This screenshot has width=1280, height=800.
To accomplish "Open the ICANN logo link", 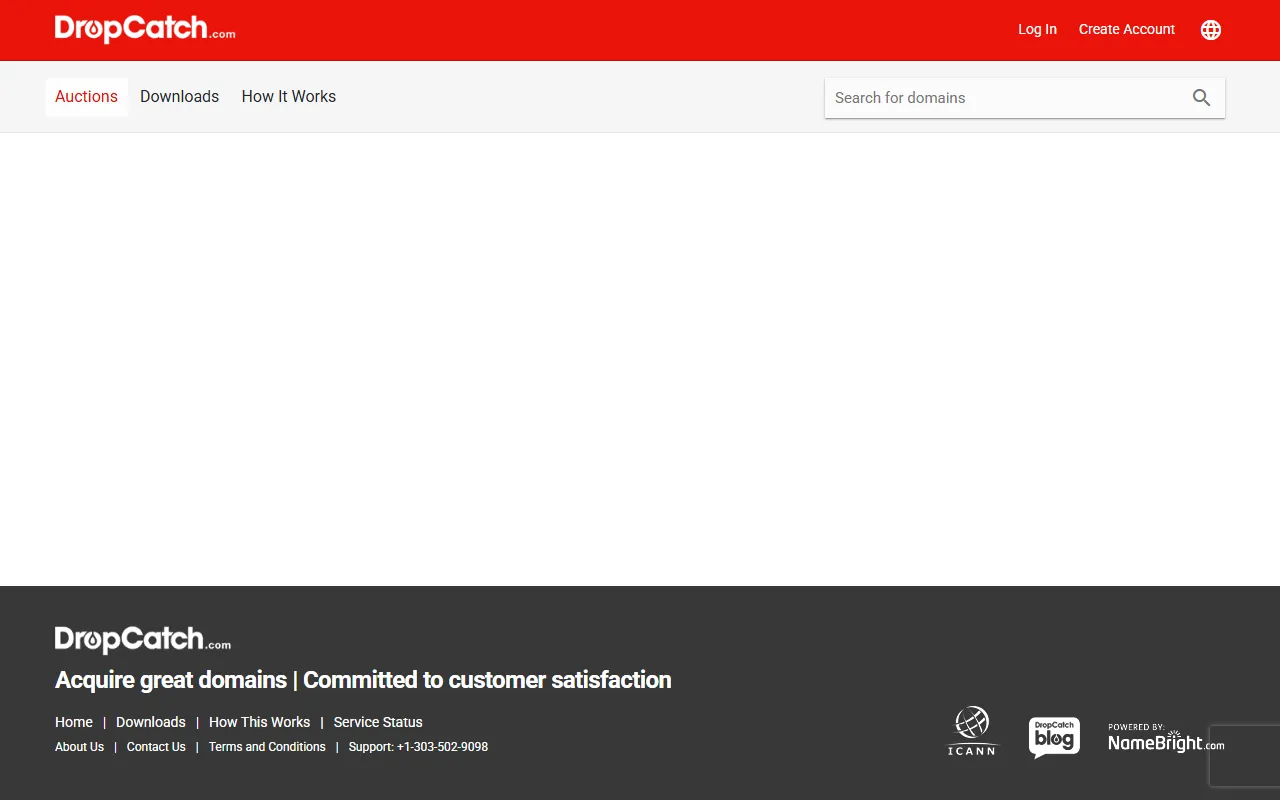I will pos(971,731).
